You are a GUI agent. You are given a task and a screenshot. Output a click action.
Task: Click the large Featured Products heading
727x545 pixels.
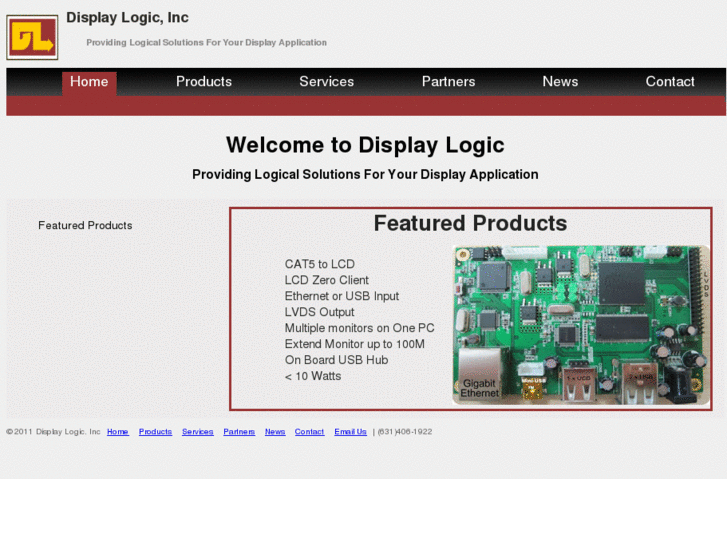point(470,223)
